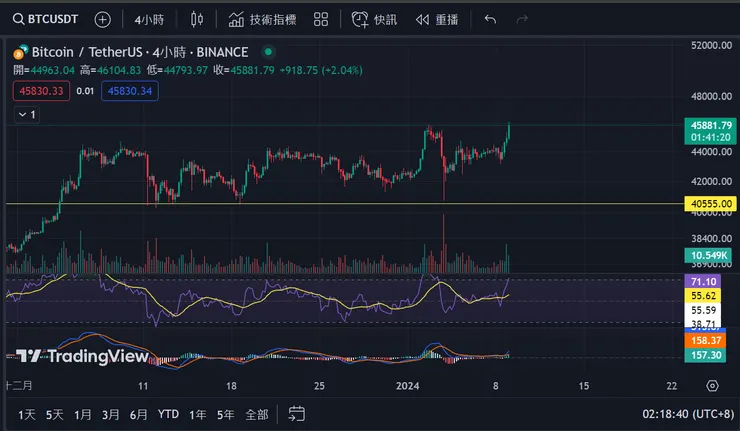This screenshot has height=431, width=740.
Task: Create an alert with 快訊
Action: click(374, 19)
